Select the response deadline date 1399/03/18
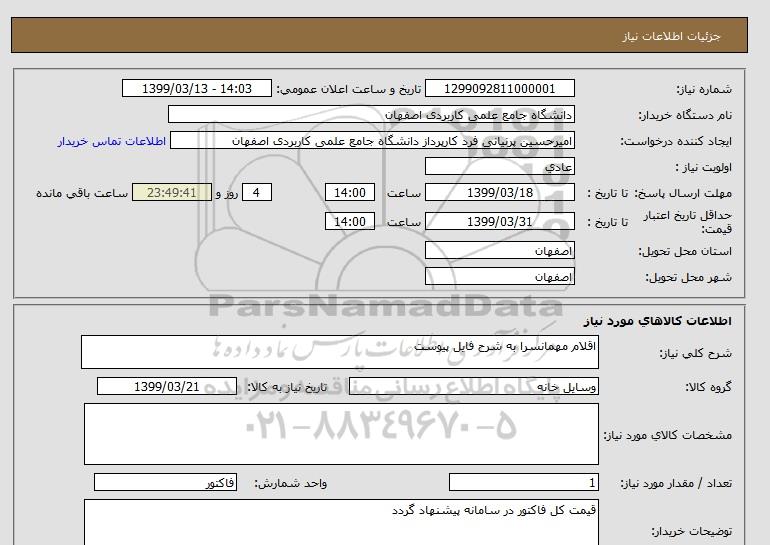 click(x=499, y=192)
